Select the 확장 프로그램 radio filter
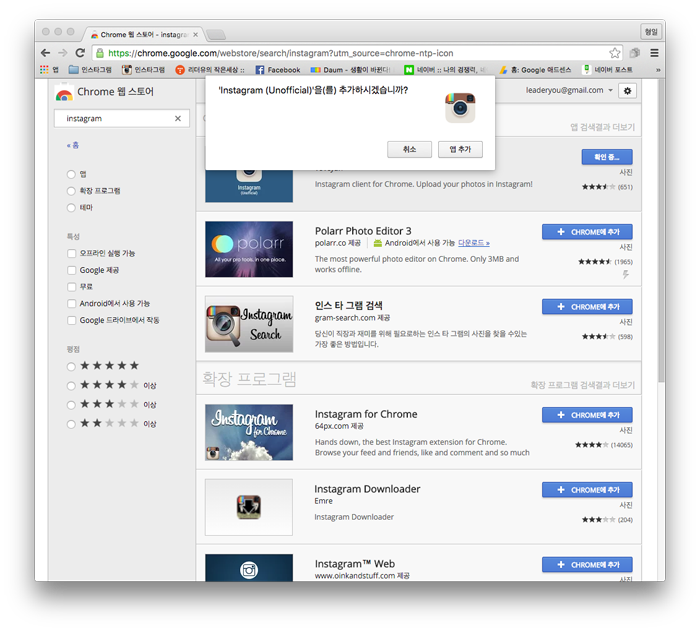The height and width of the screenshot is (631, 700). coord(71,191)
